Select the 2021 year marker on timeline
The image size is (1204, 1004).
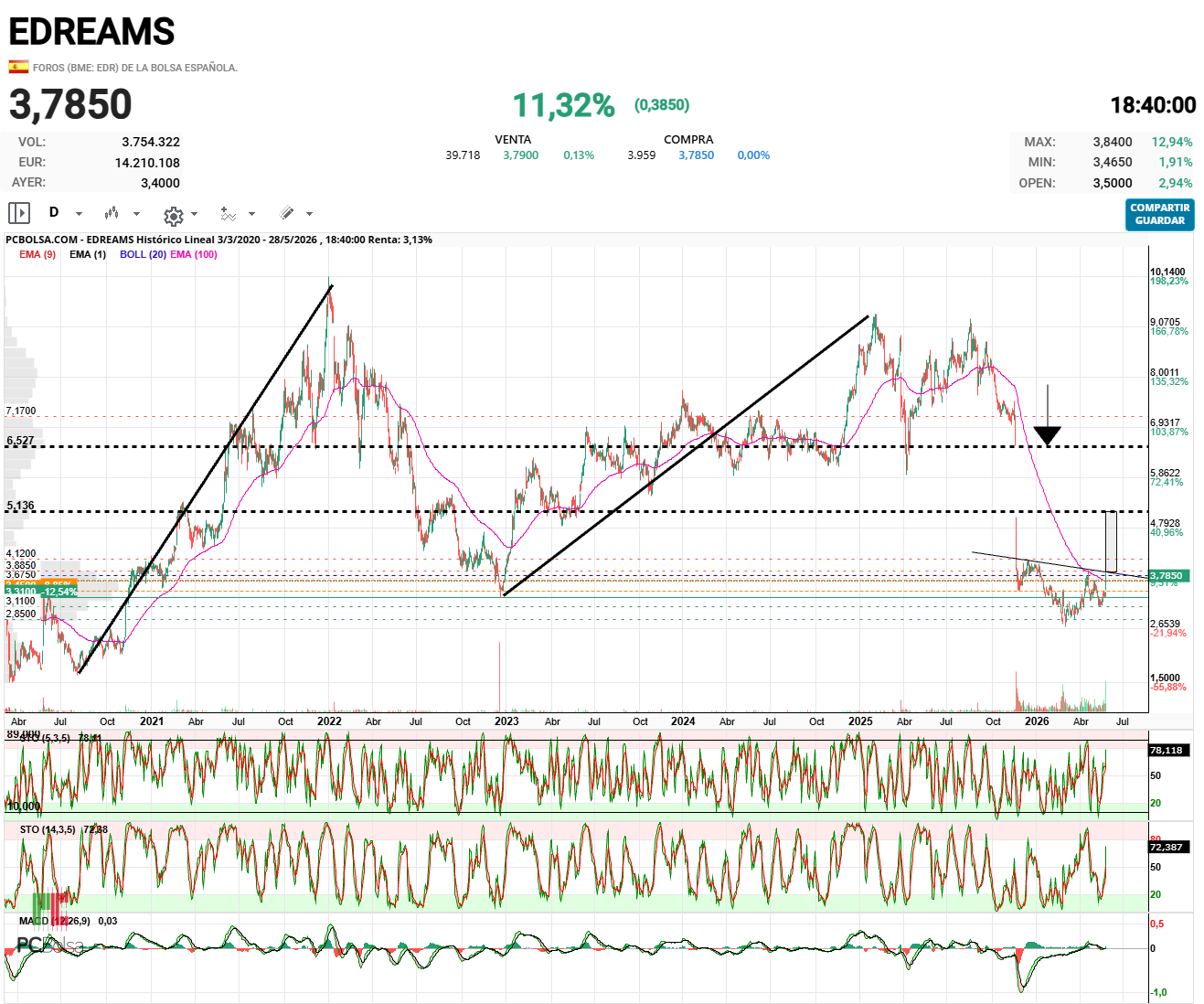tap(152, 721)
